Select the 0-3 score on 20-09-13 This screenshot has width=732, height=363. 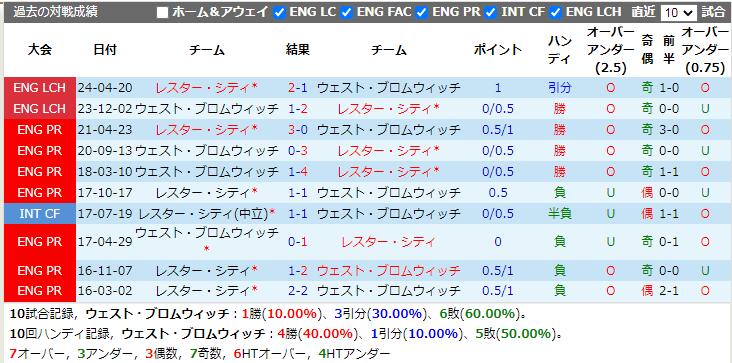click(x=297, y=151)
